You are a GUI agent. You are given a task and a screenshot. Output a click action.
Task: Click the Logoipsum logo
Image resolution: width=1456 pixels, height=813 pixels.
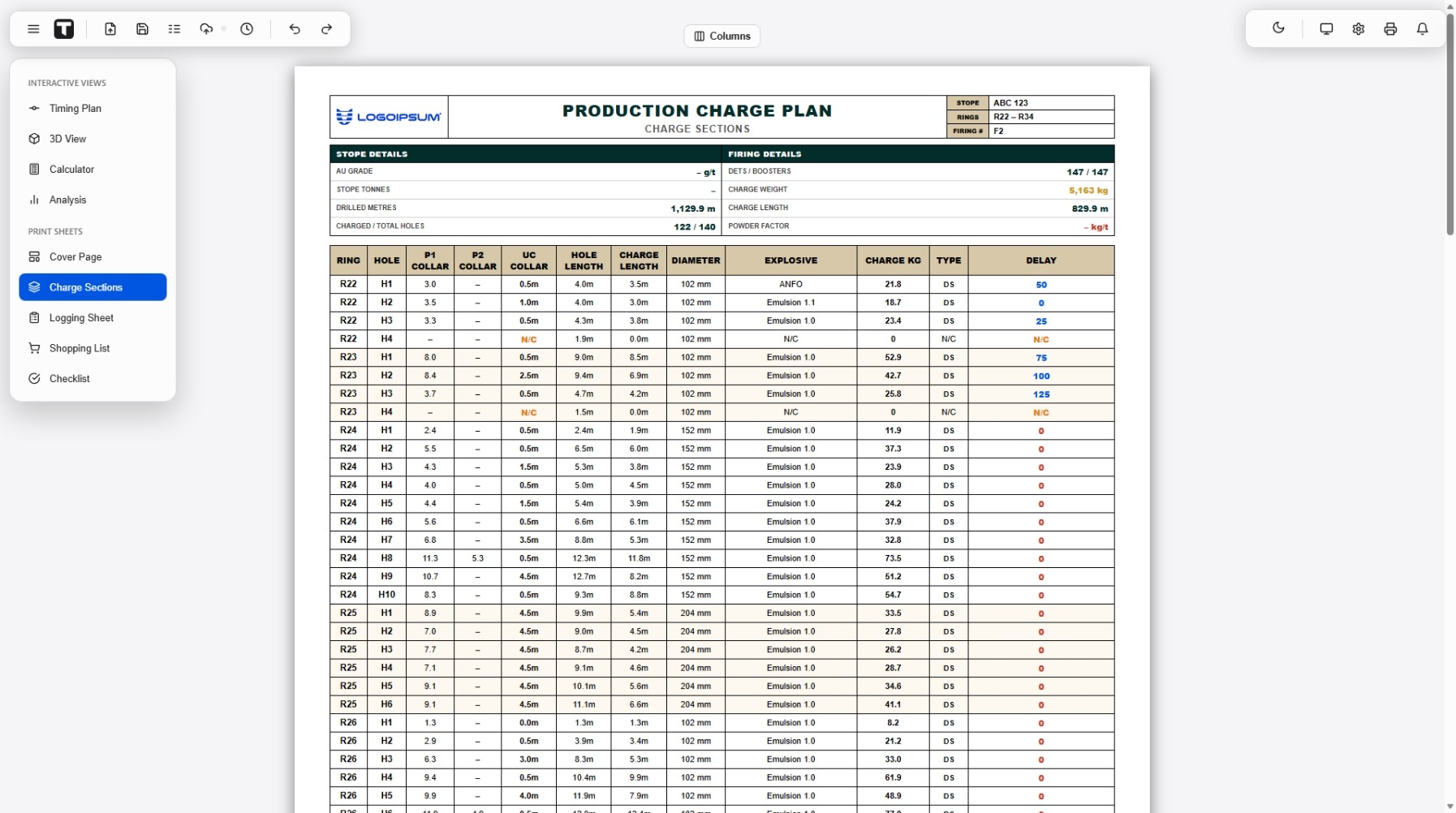(x=389, y=117)
